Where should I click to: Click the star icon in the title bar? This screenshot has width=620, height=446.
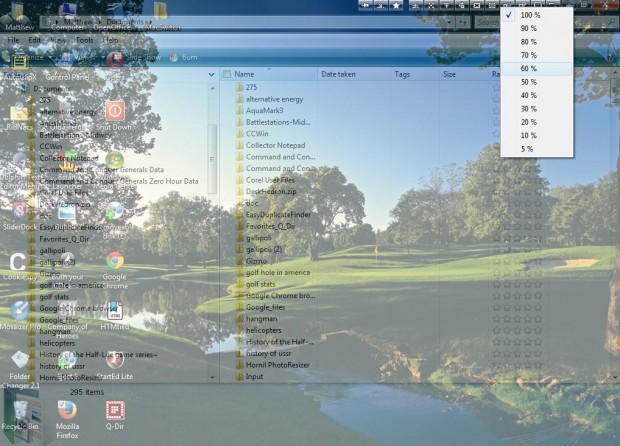click(396, 5)
